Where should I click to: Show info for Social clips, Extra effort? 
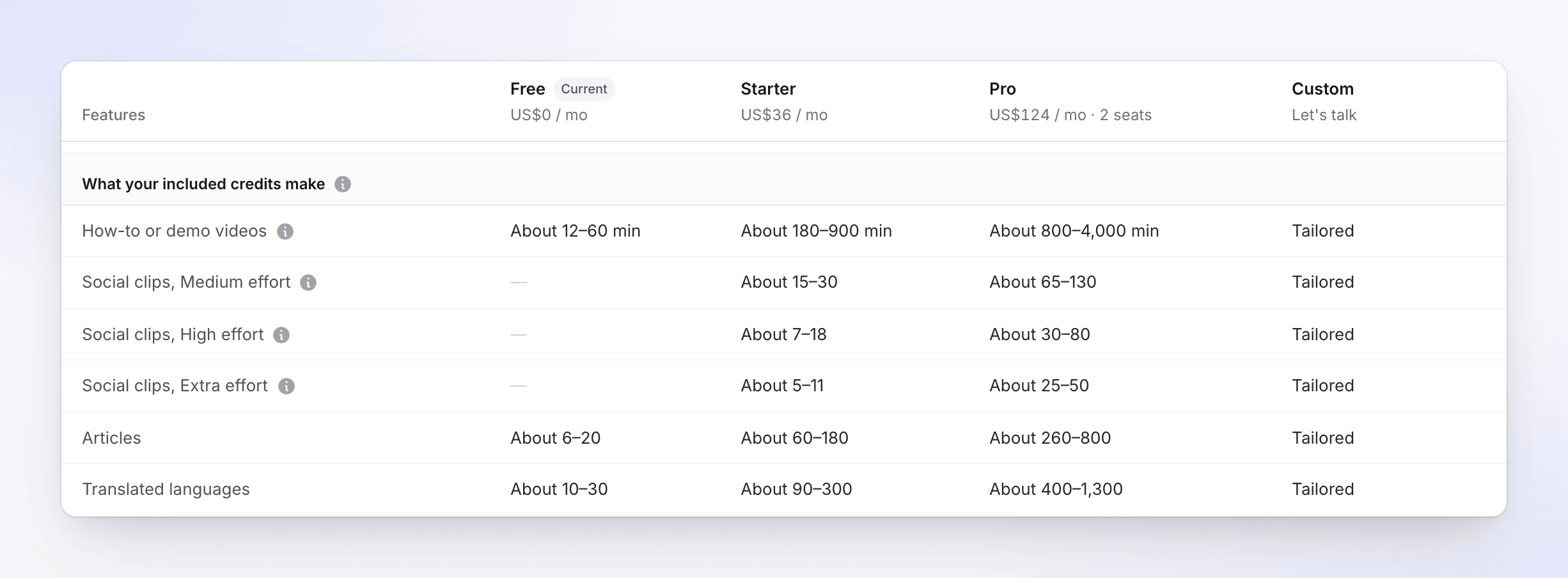pyautogui.click(x=286, y=386)
